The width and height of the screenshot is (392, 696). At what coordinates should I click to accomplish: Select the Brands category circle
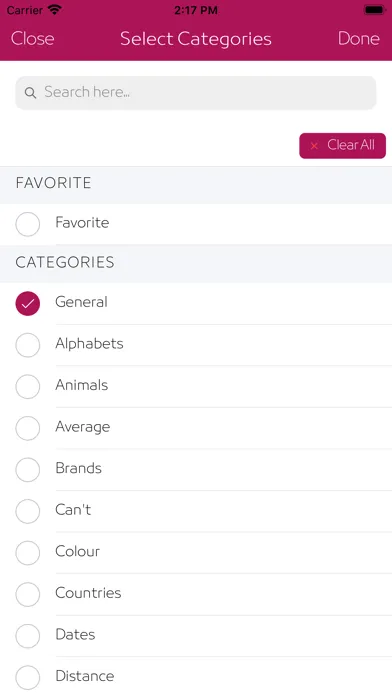[x=28, y=469]
